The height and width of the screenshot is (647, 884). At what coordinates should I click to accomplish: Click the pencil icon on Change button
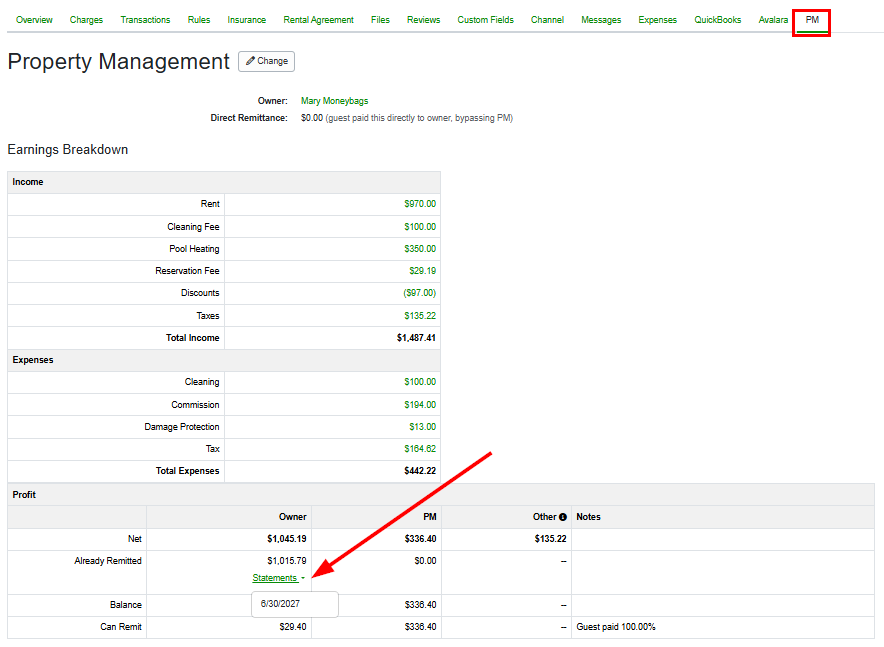click(x=250, y=61)
